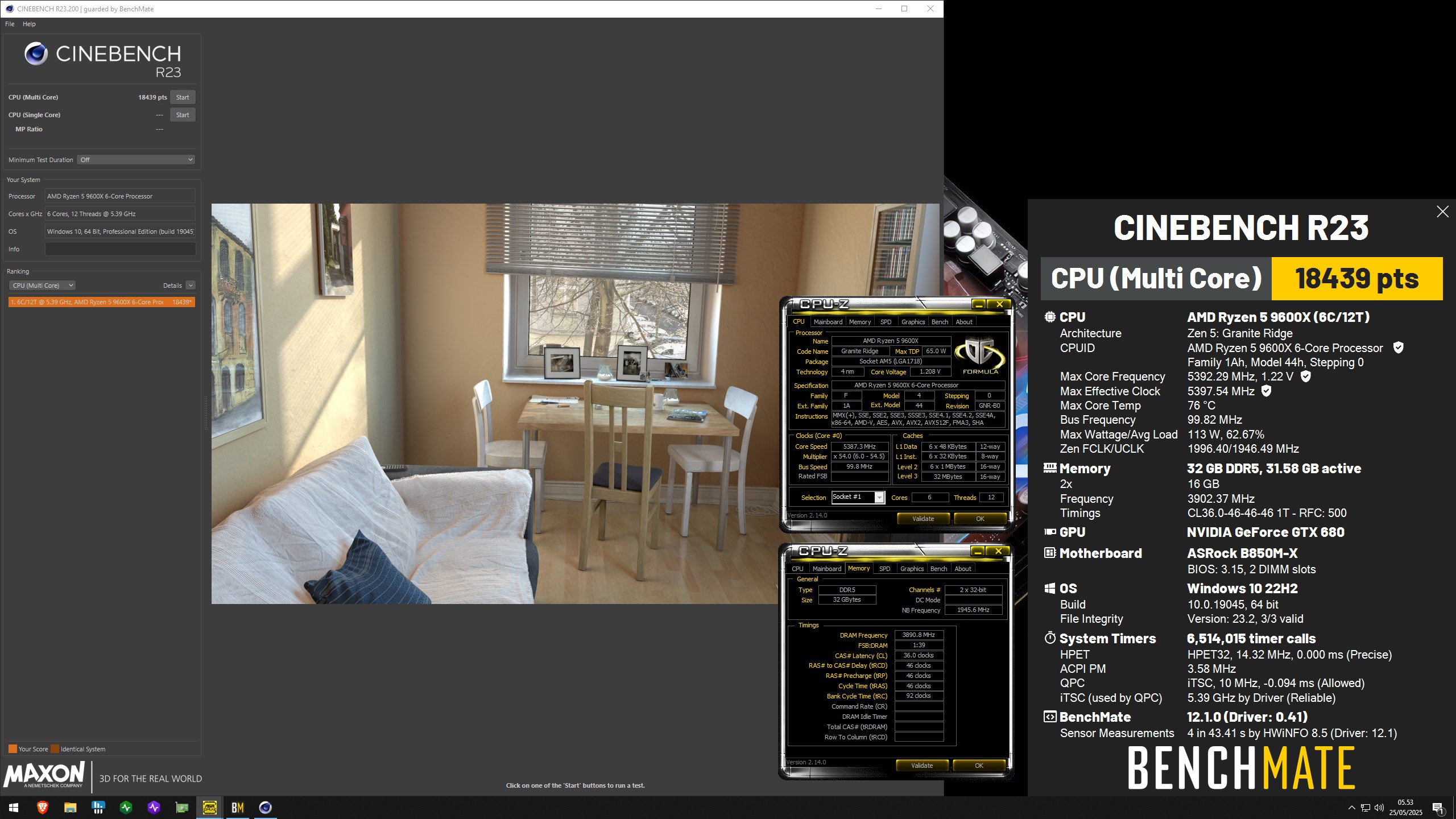
Task: Click the CPUID verified shield icon
Action: pos(1398,348)
